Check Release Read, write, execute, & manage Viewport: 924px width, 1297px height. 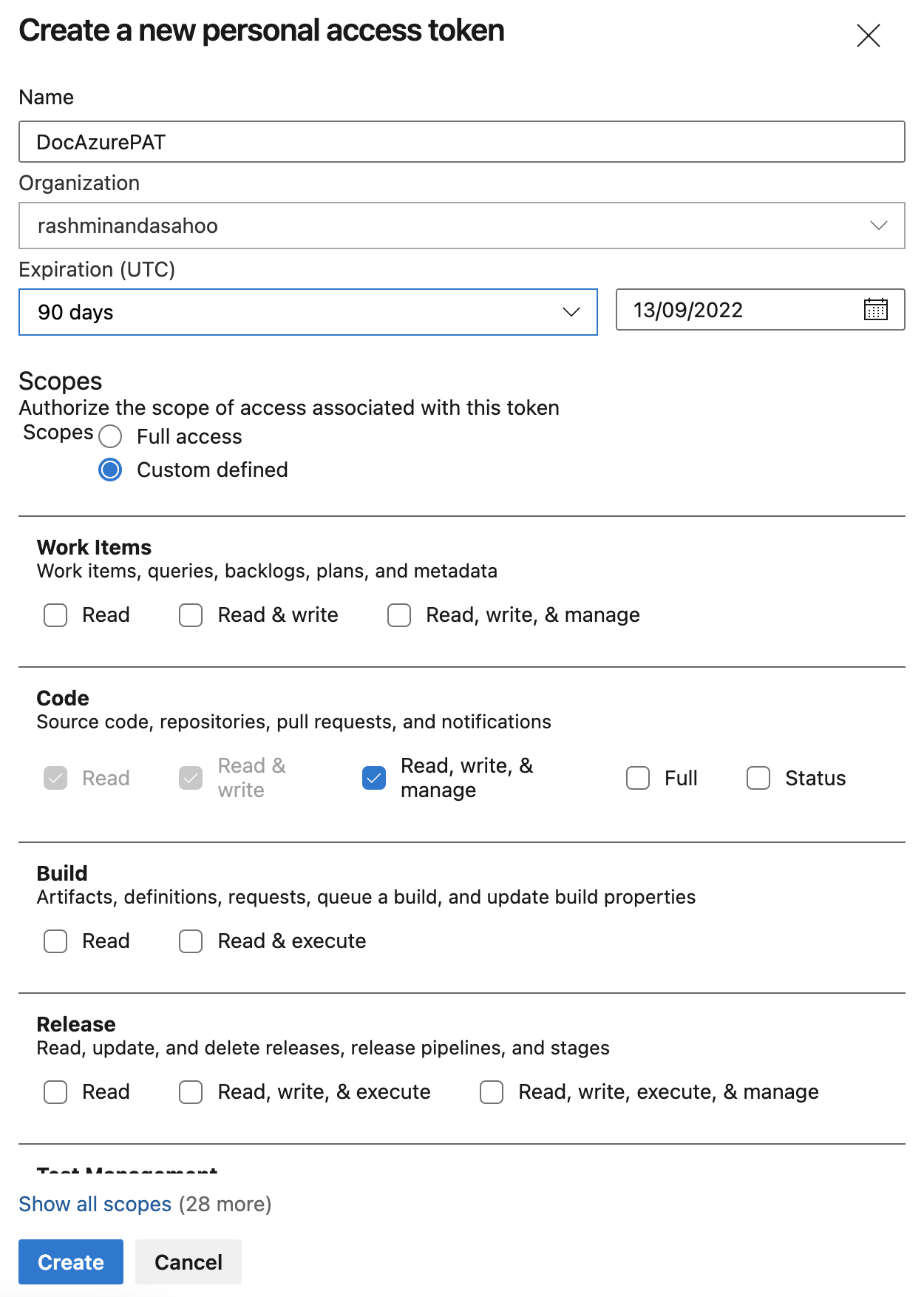pos(492,1092)
